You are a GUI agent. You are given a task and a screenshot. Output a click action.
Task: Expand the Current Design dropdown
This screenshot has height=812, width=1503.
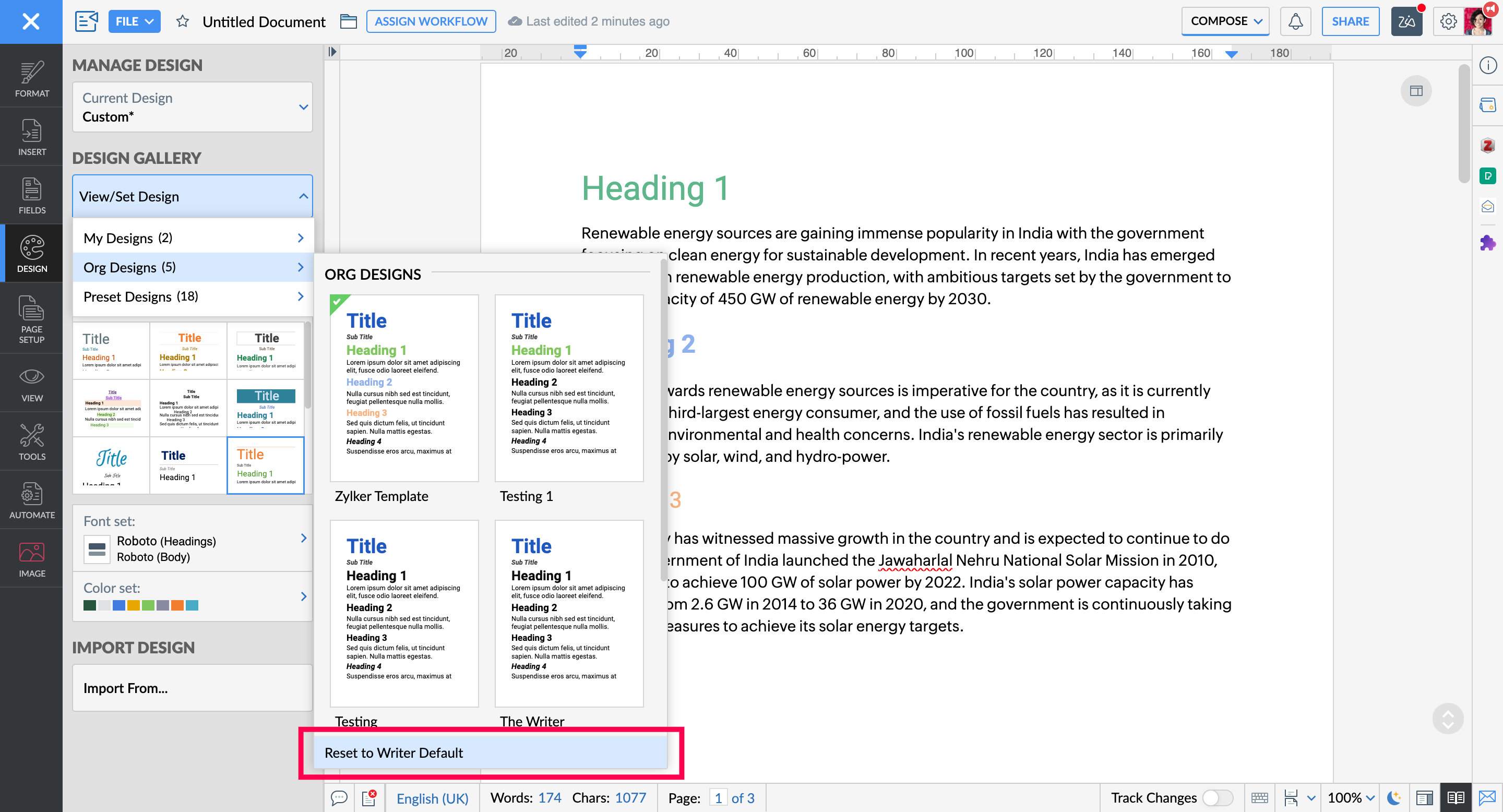point(192,108)
